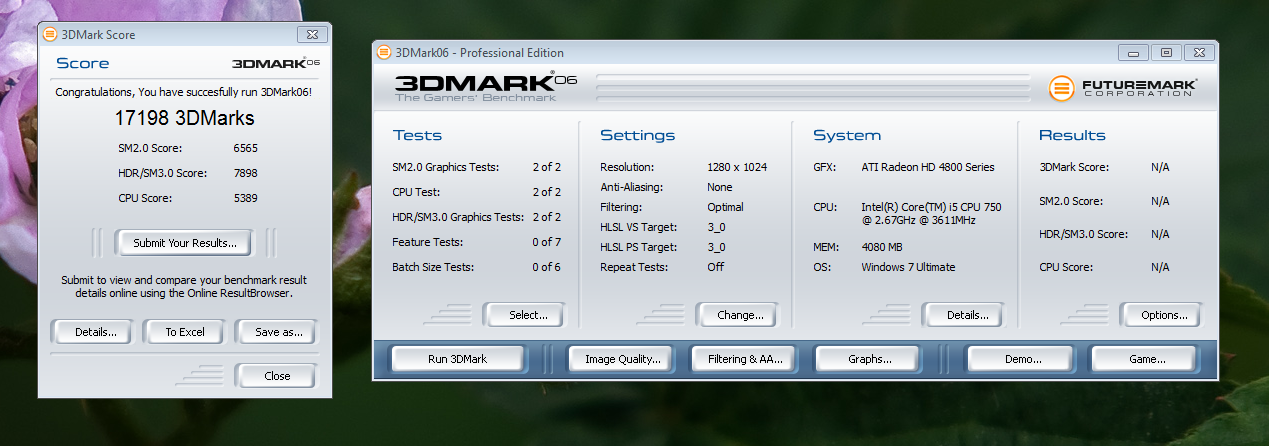
Task: Open the Graphs... tool
Action: 869,359
